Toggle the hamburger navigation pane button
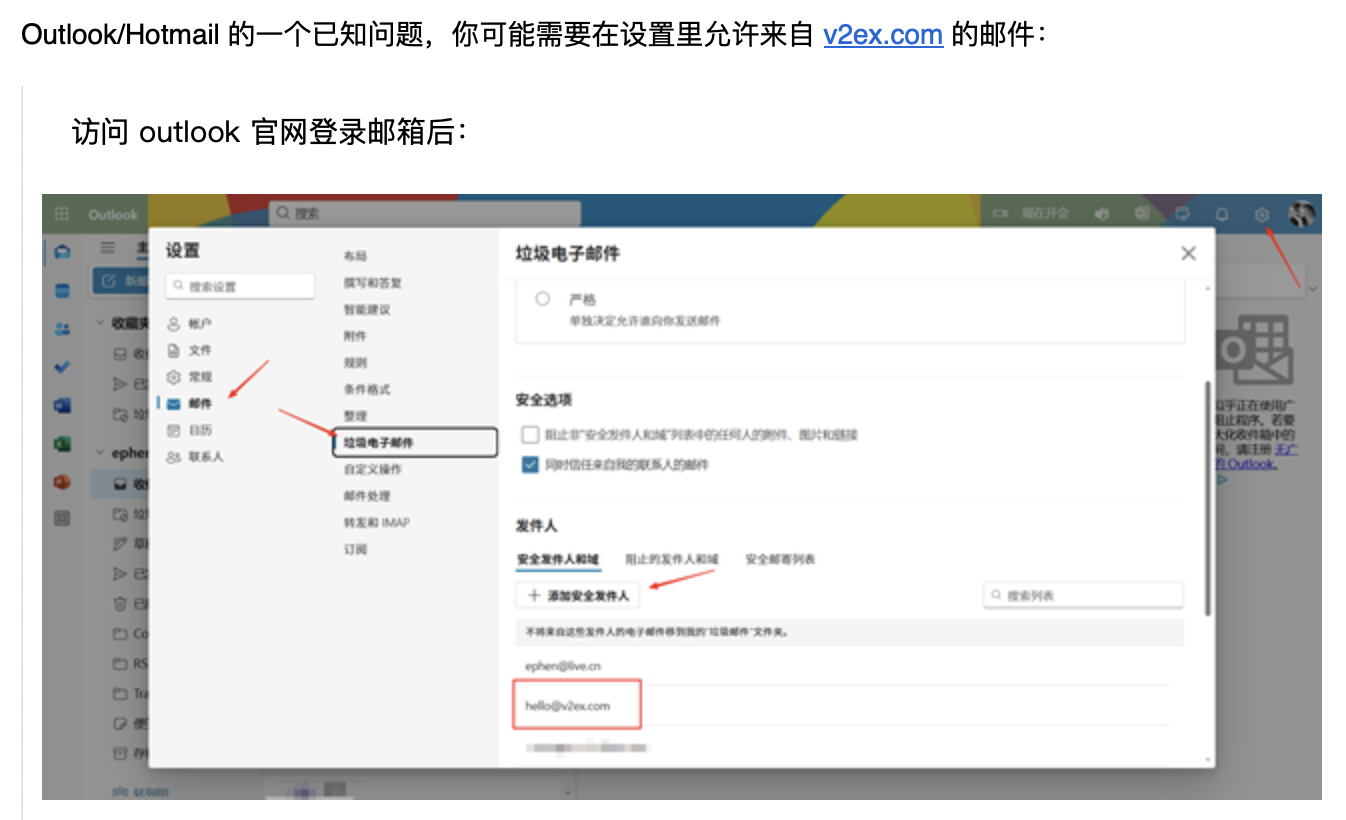This screenshot has width=1346, height=820. (108, 248)
